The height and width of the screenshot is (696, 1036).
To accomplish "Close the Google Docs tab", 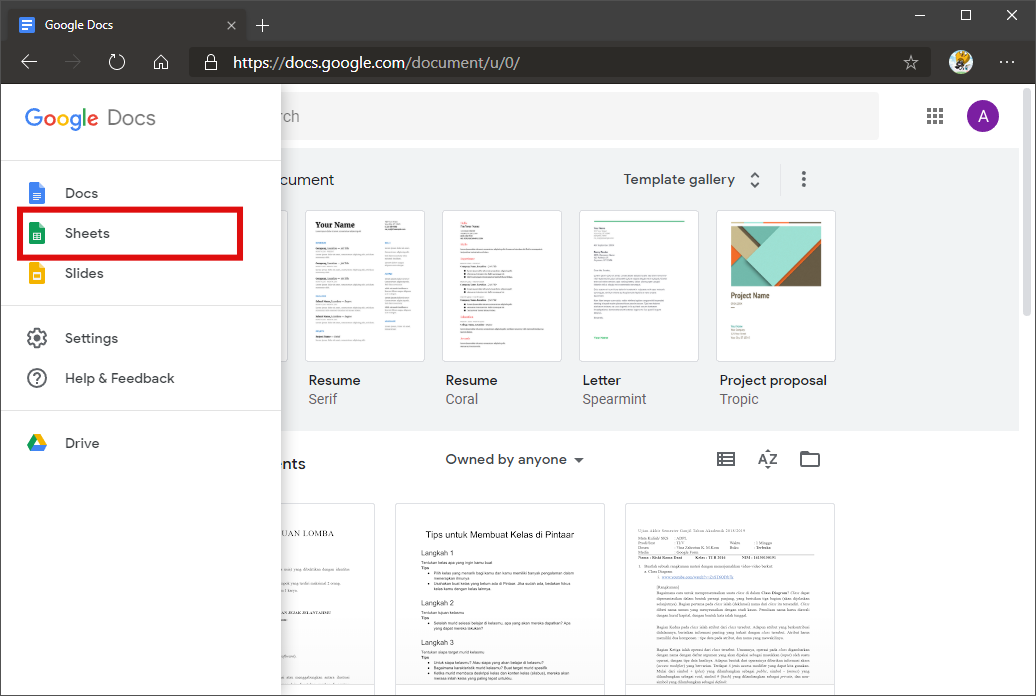I will click(231, 25).
